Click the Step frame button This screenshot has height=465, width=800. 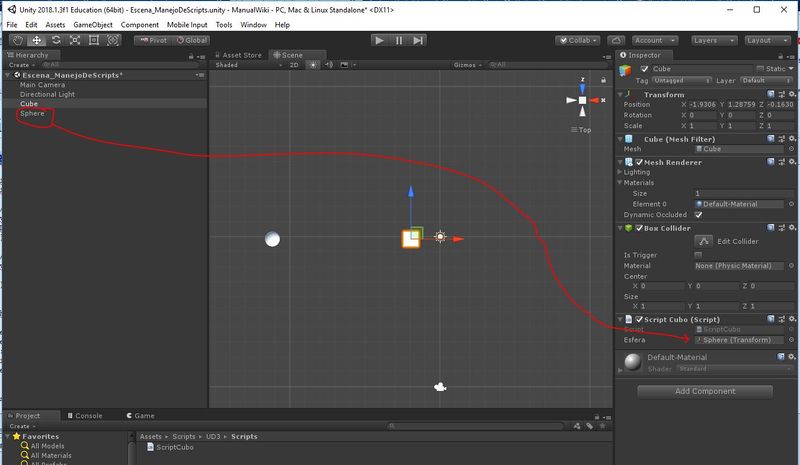click(418, 40)
